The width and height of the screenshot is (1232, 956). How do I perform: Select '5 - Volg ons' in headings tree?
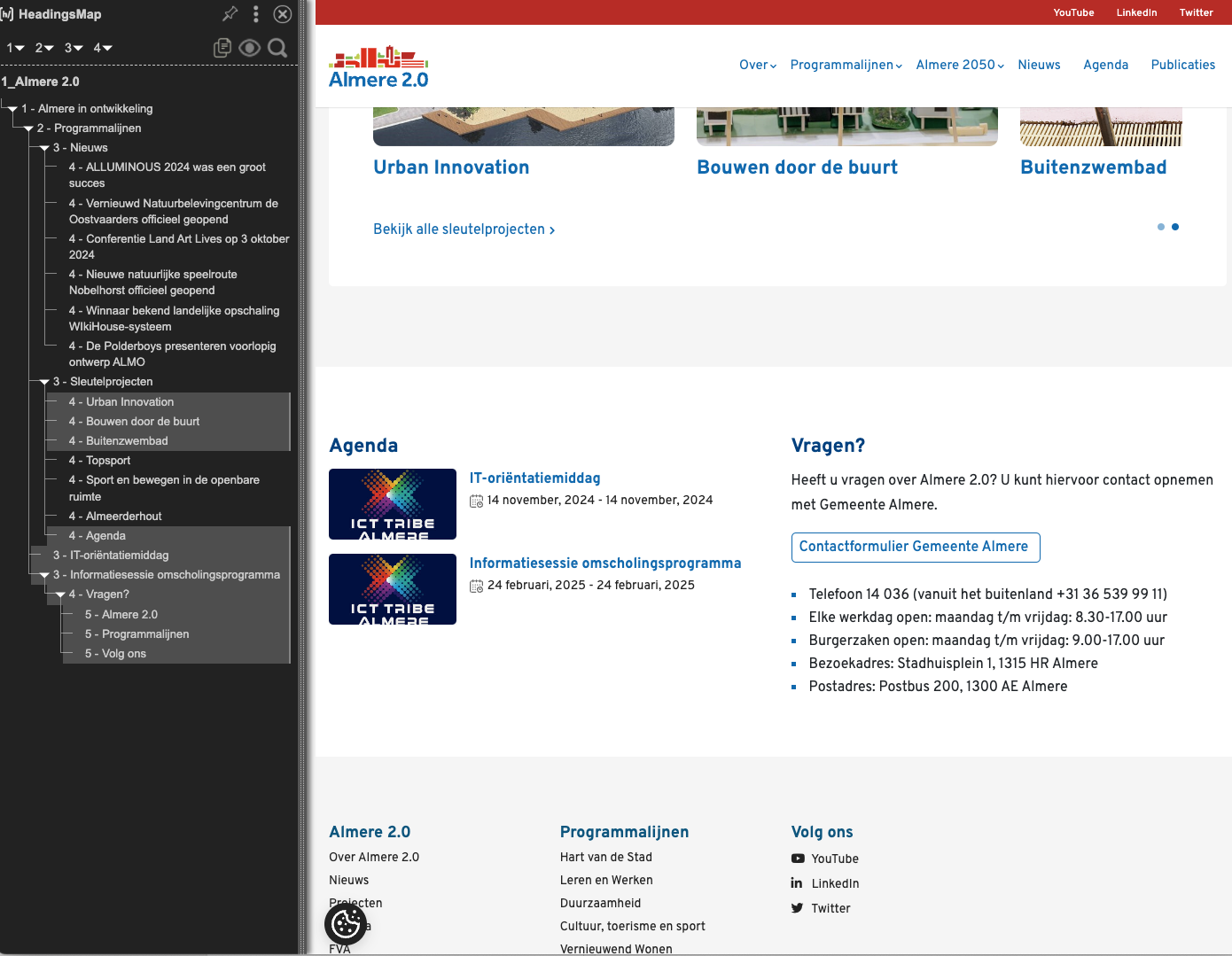115,654
